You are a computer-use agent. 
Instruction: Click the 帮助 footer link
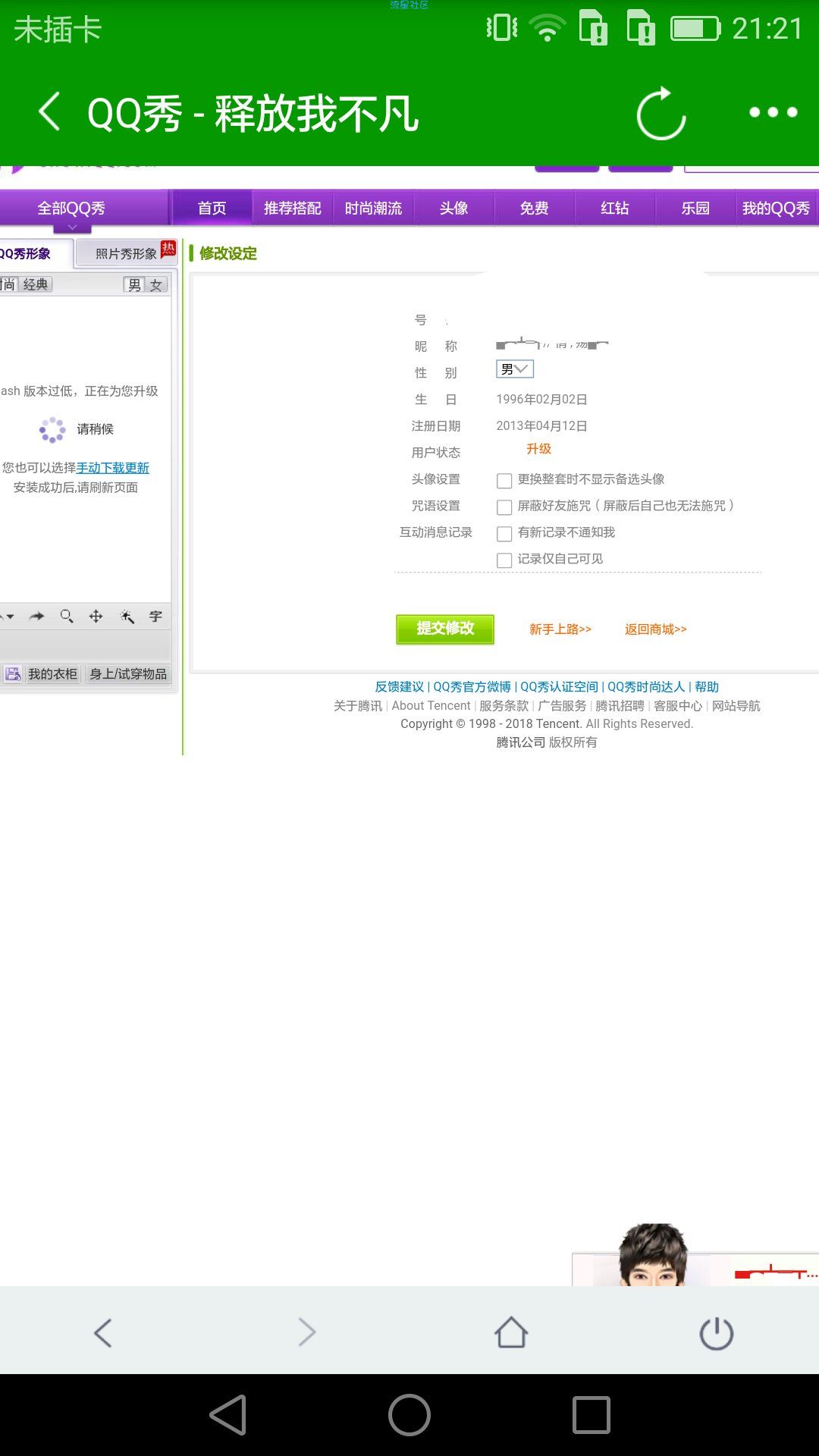click(707, 686)
